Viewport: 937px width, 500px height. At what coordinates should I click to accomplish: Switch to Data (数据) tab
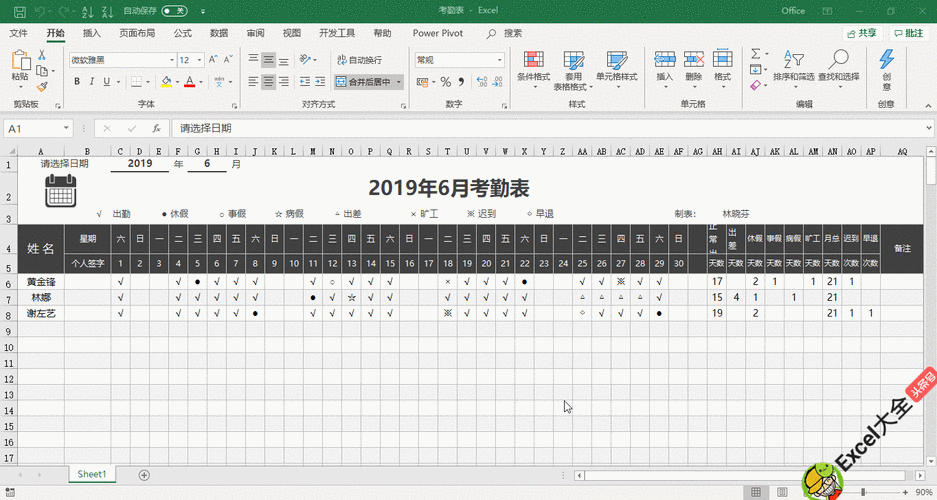pyautogui.click(x=219, y=33)
